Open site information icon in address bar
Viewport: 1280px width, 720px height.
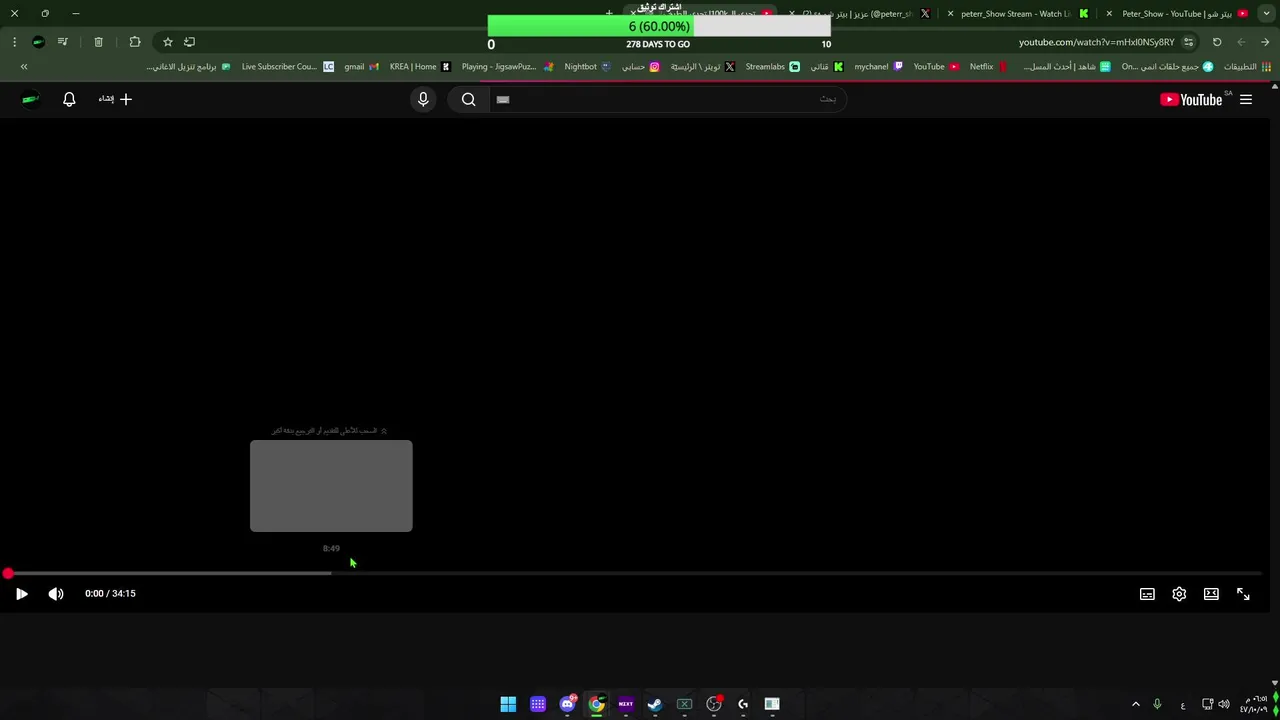click(1188, 42)
